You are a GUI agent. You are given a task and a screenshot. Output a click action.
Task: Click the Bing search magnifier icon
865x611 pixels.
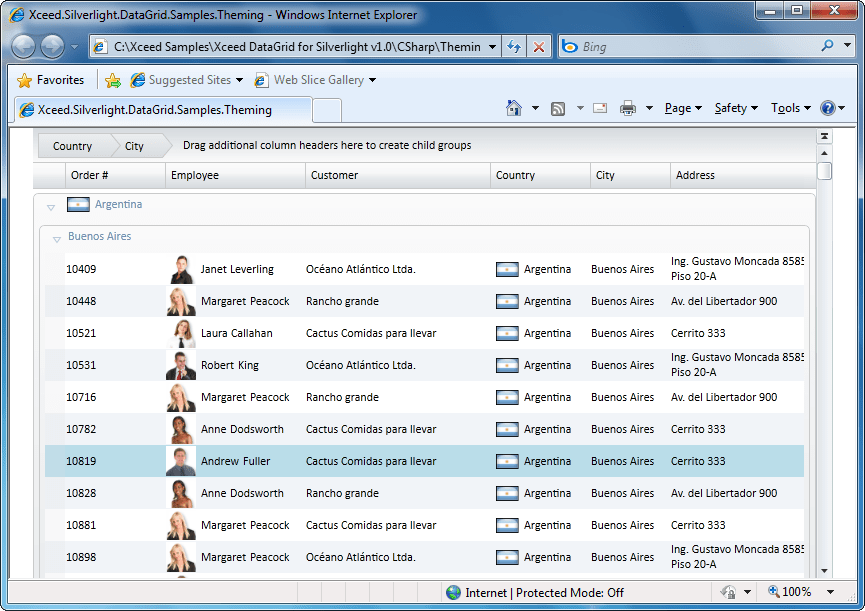(829, 46)
